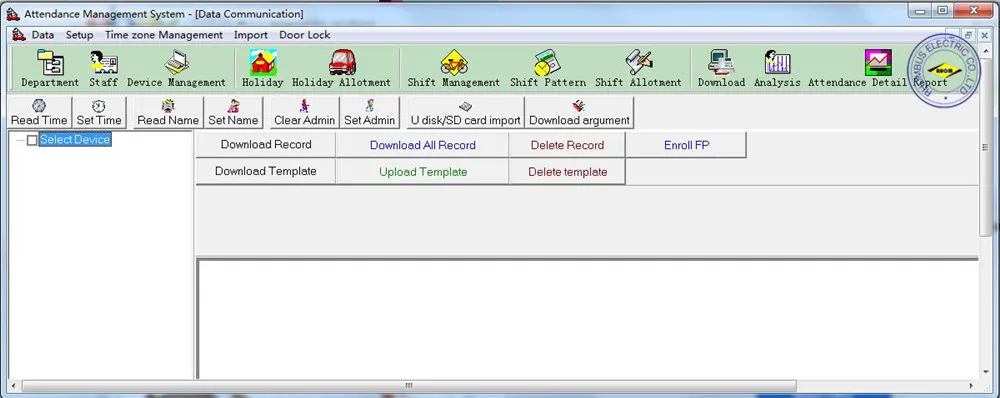Click the Download Template button
Viewport: 1000px width, 398px height.
[x=266, y=172]
